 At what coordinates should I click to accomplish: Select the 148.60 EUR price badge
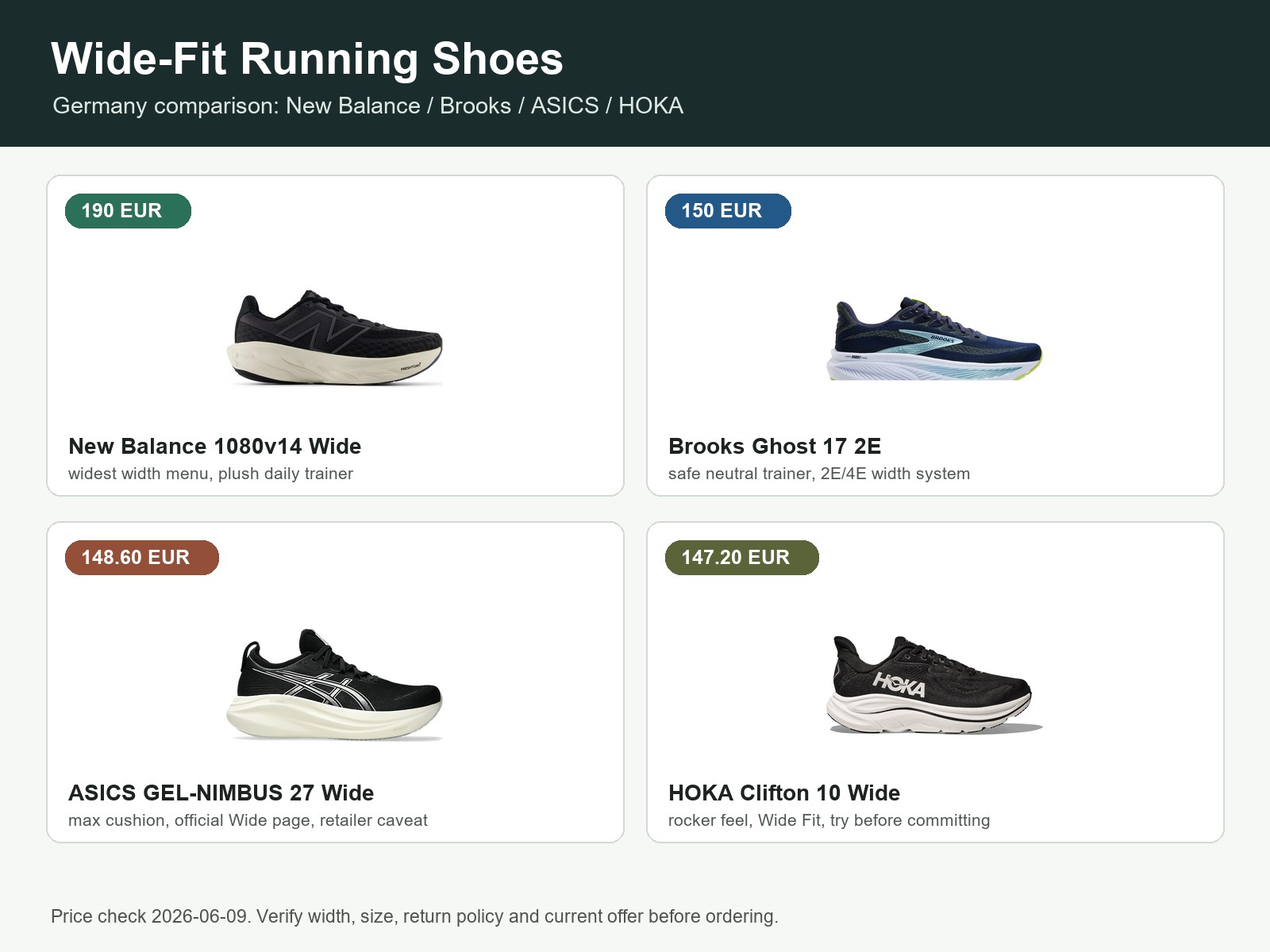[141, 558]
